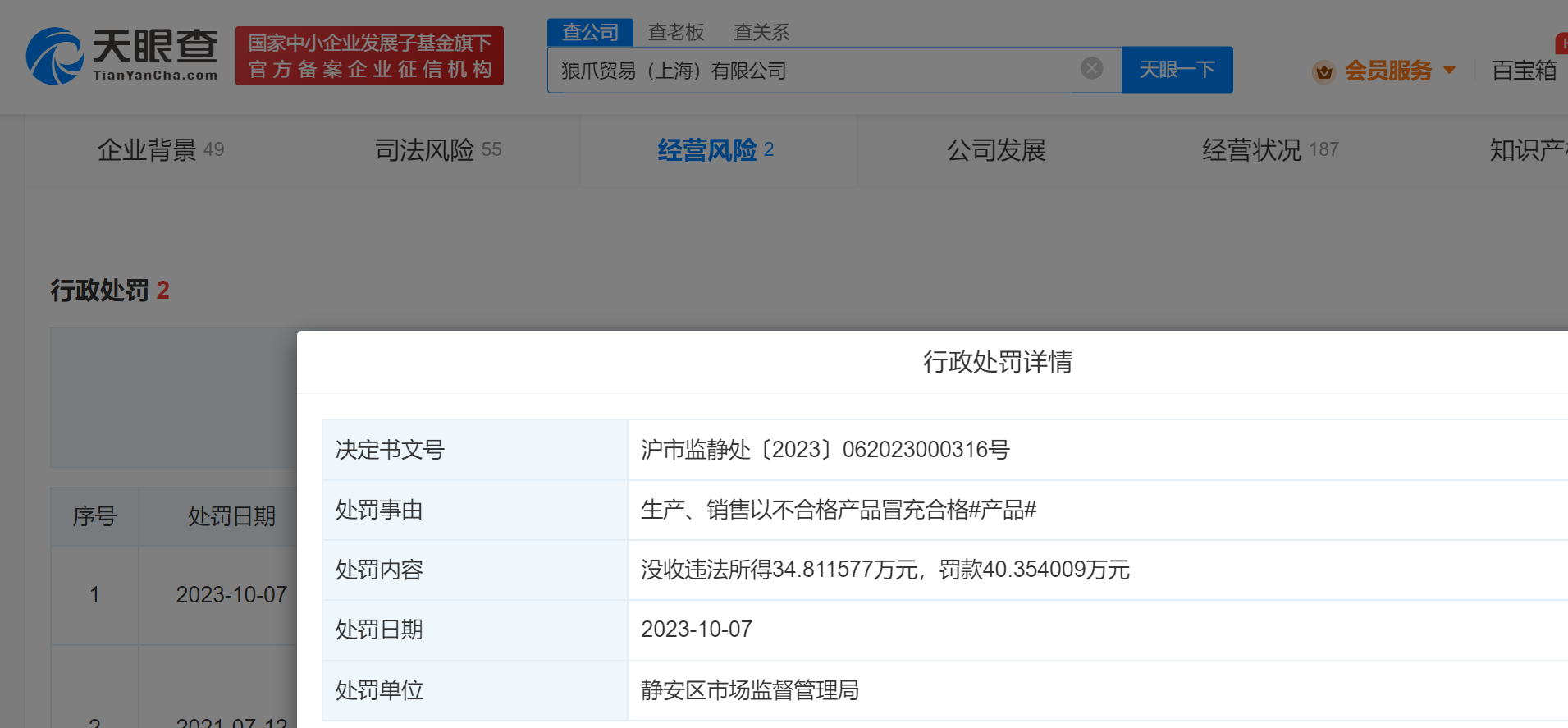This screenshot has height=728, width=1568.
Task: Click the 2023-10-07 date in row 1
Action: point(231,595)
